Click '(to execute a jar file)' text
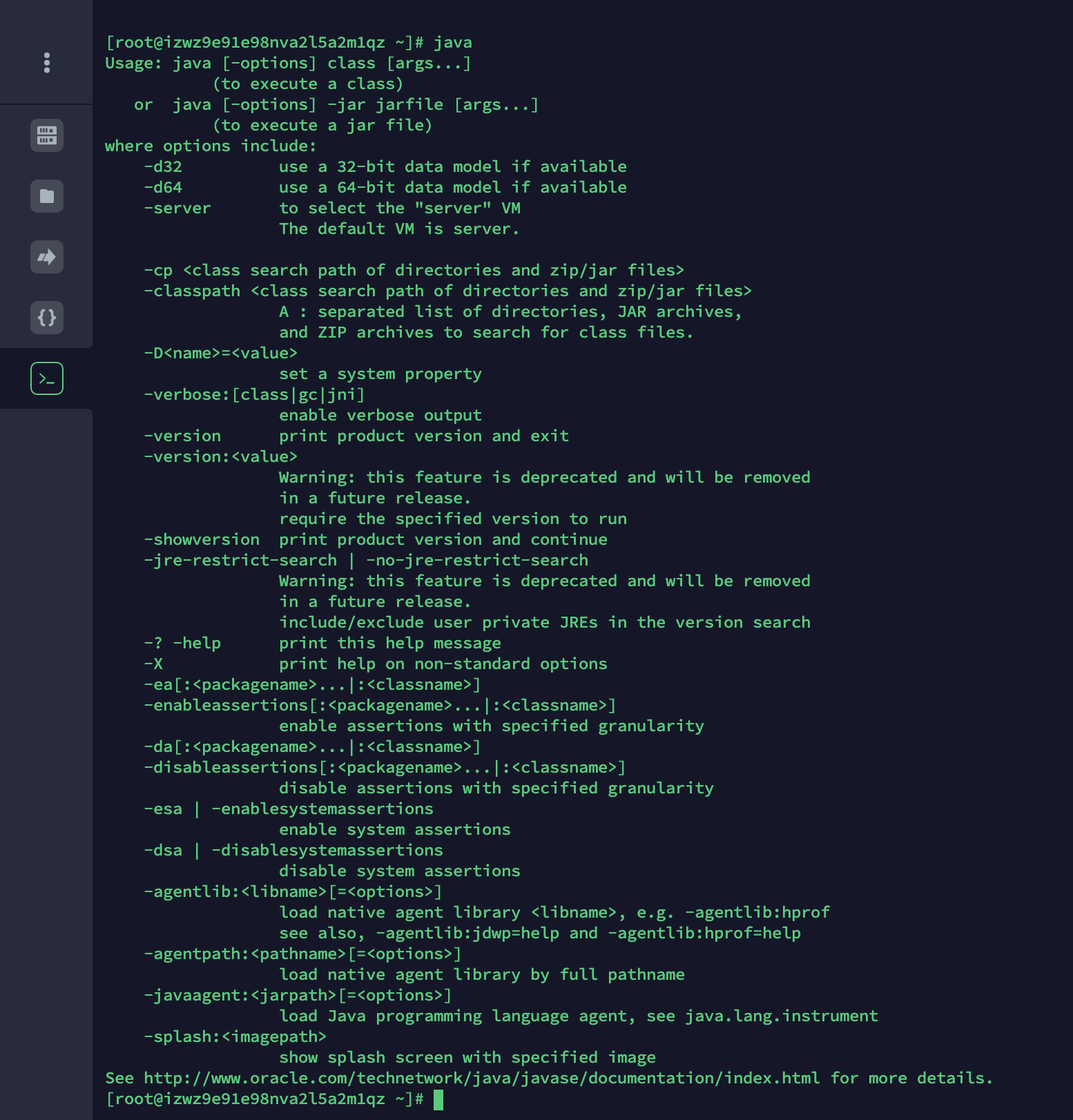Image resolution: width=1073 pixels, height=1120 pixels. (322, 125)
